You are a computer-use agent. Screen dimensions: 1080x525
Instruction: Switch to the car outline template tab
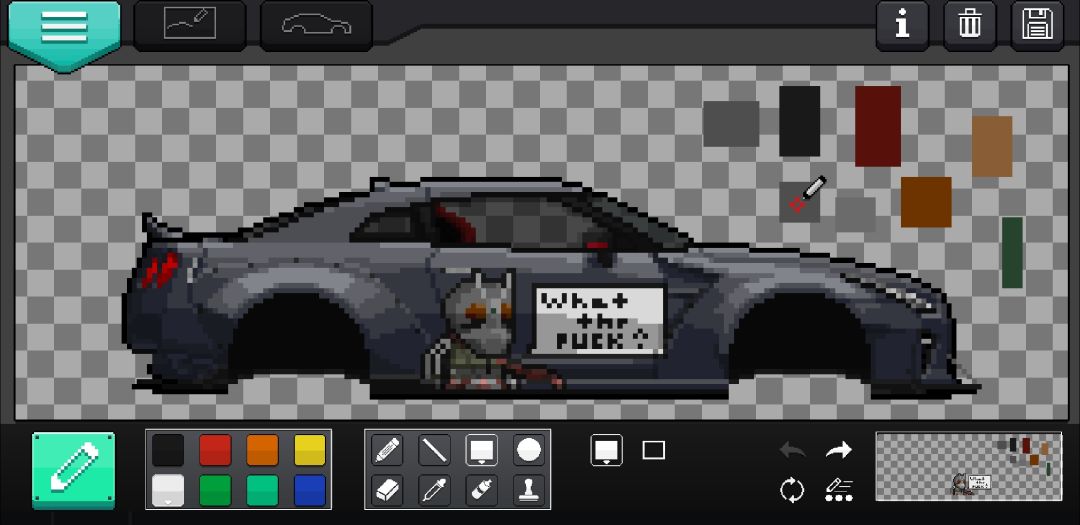[316, 25]
